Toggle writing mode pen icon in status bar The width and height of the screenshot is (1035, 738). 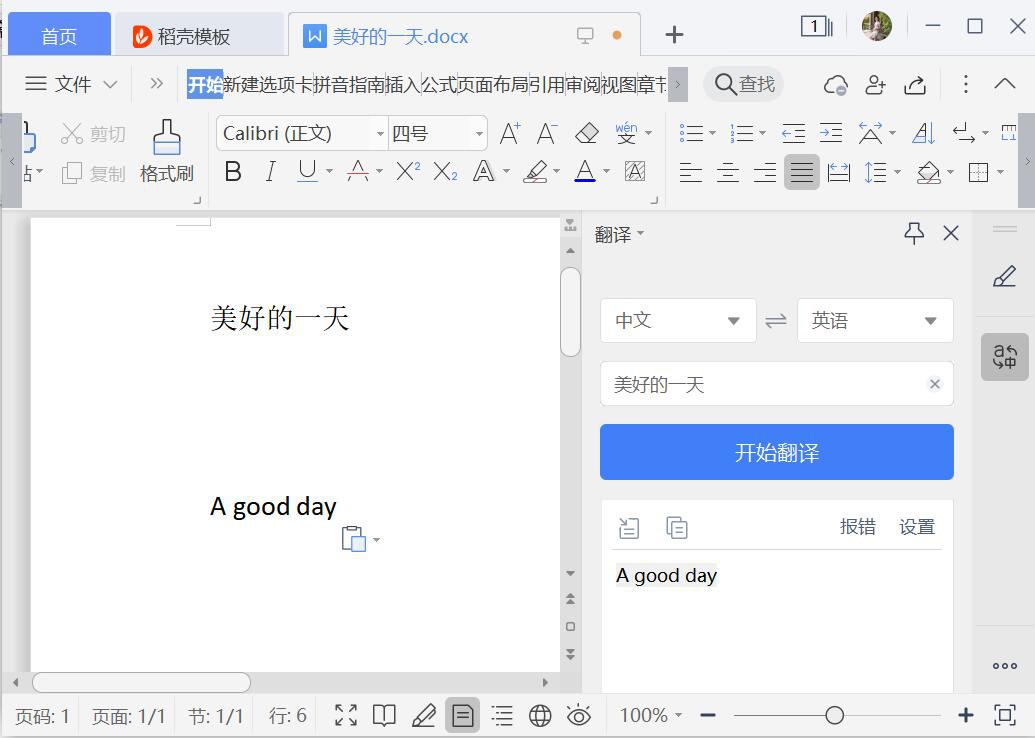pyautogui.click(x=424, y=715)
